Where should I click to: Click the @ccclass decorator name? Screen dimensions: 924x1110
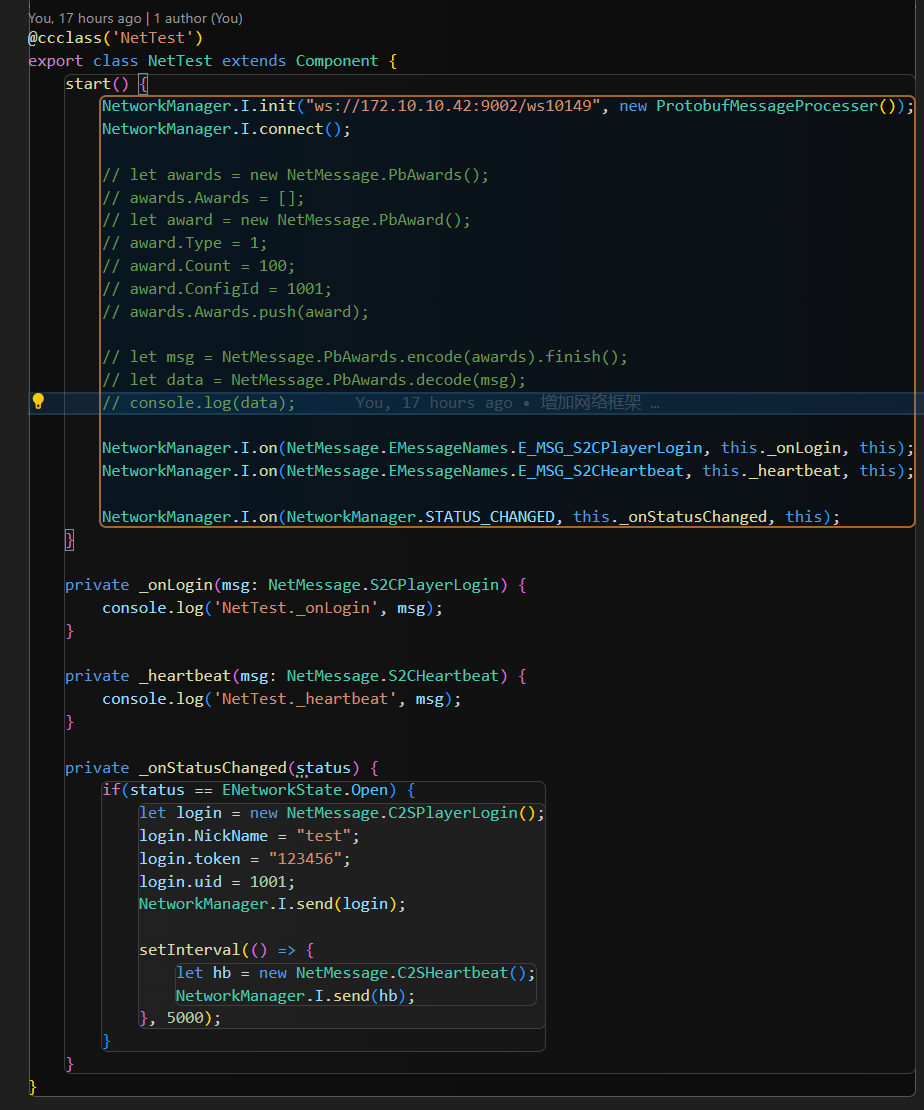[x=65, y=38]
